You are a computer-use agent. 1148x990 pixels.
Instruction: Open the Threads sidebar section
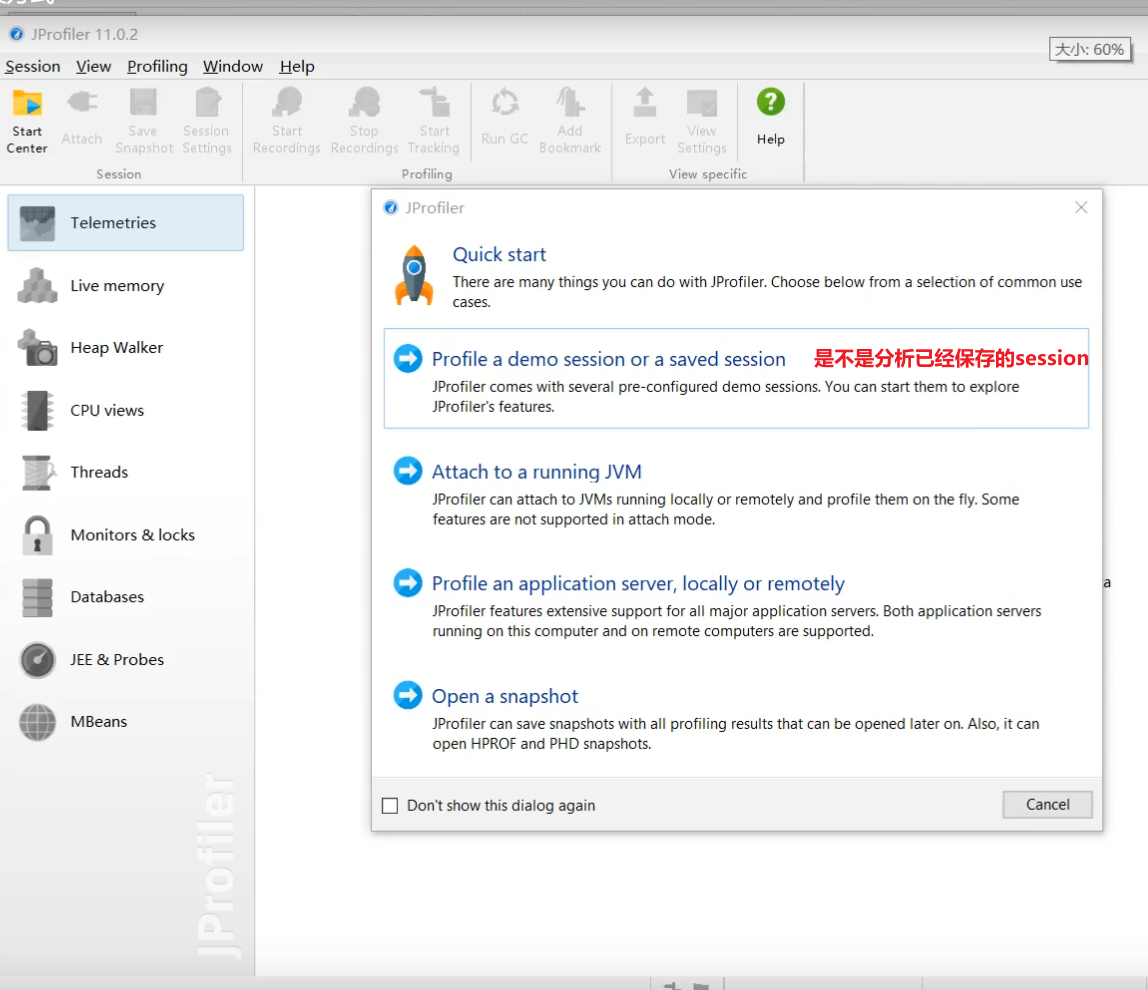click(x=126, y=472)
